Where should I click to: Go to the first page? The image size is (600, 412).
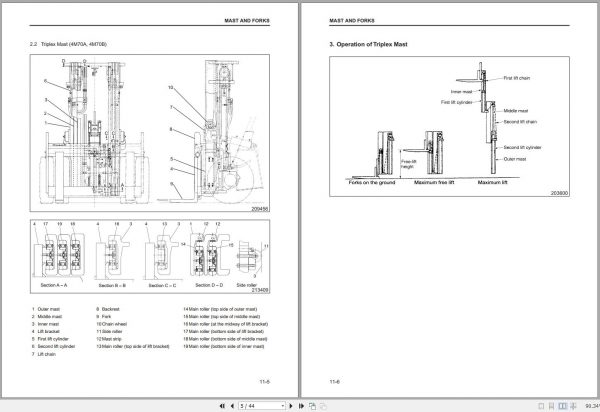[222, 406]
